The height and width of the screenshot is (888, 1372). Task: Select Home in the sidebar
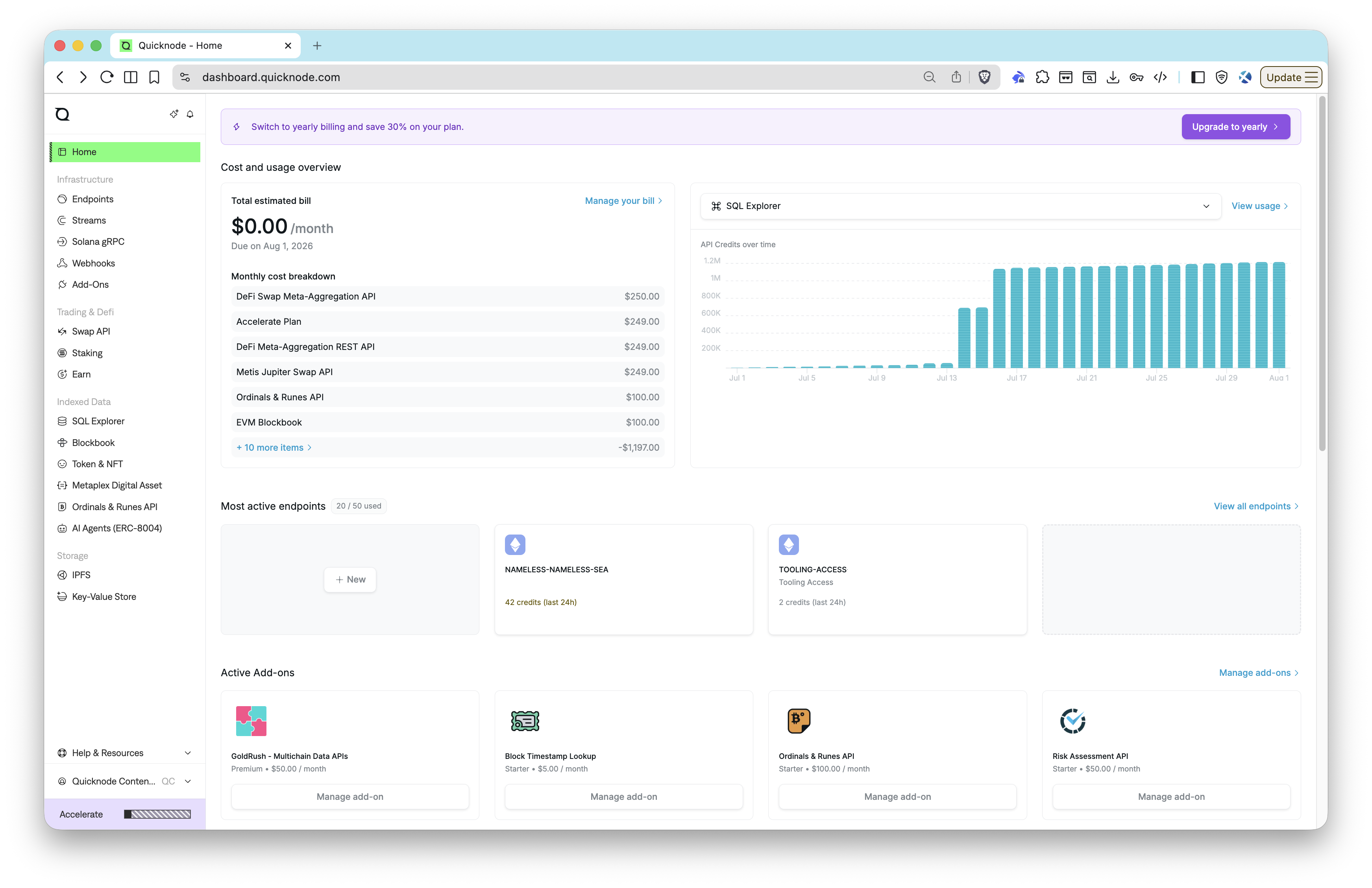[x=125, y=152]
